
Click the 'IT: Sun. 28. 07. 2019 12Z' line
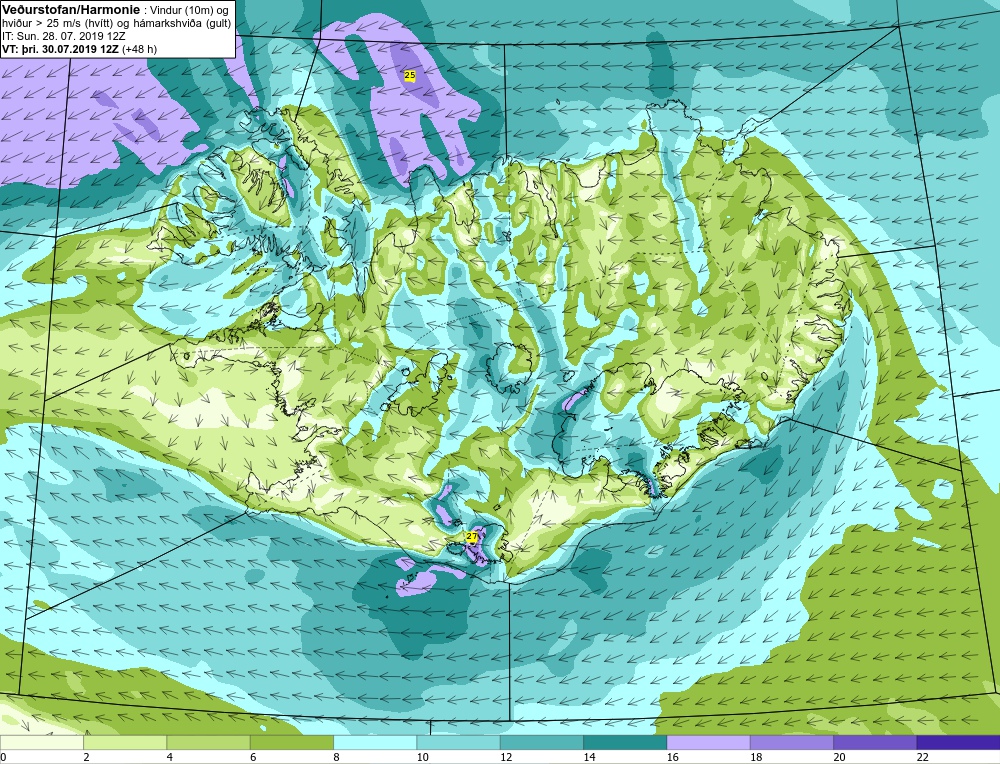pyautogui.click(x=64, y=36)
